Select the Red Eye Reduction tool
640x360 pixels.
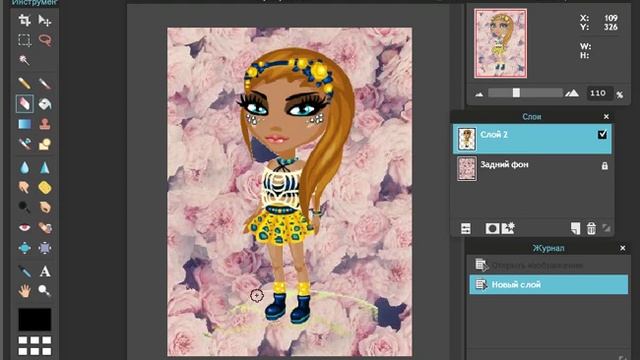coord(24,227)
